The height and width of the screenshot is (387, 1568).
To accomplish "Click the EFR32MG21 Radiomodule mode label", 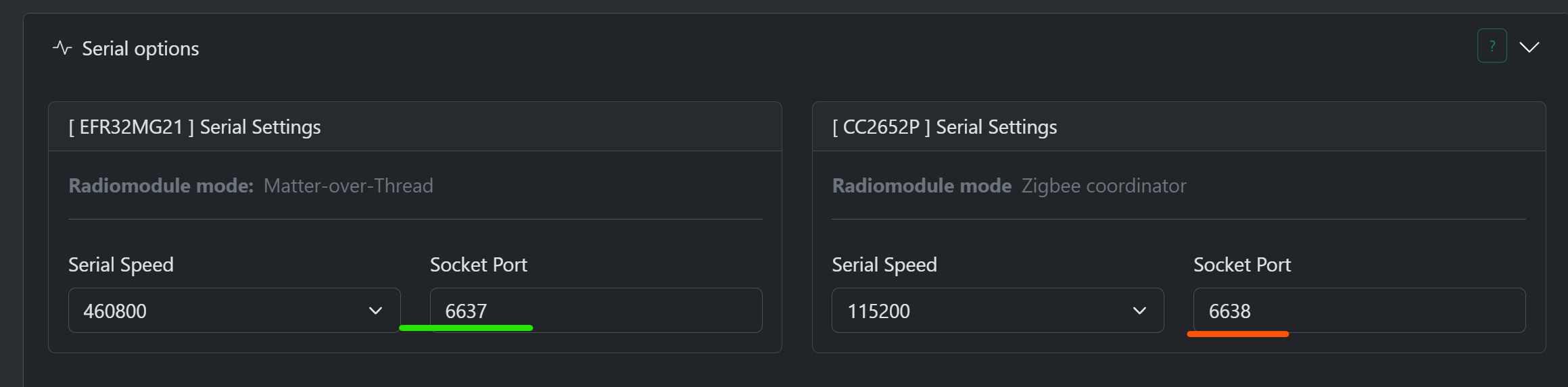I will pos(161,186).
